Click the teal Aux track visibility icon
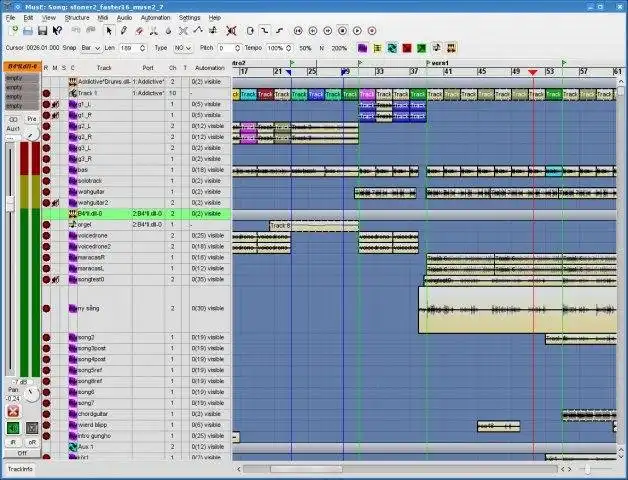The image size is (628, 480). pos(392,48)
